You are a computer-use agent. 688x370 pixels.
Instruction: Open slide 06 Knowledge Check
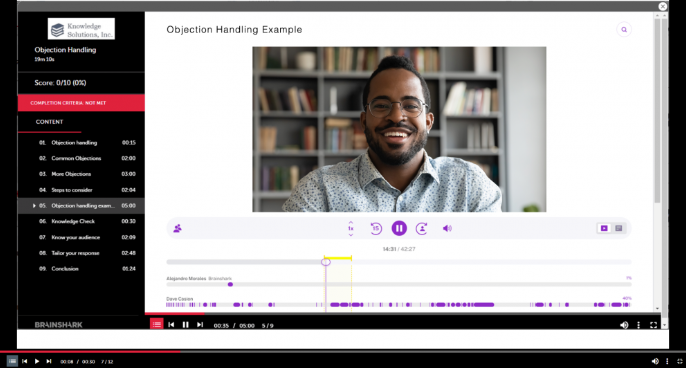81,221
